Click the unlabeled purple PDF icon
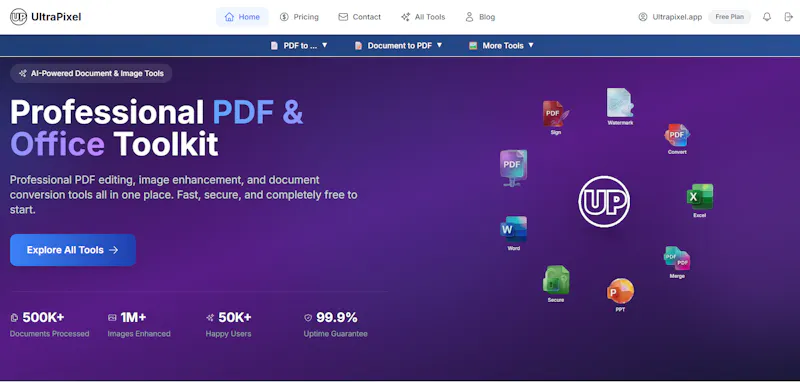 click(513, 168)
